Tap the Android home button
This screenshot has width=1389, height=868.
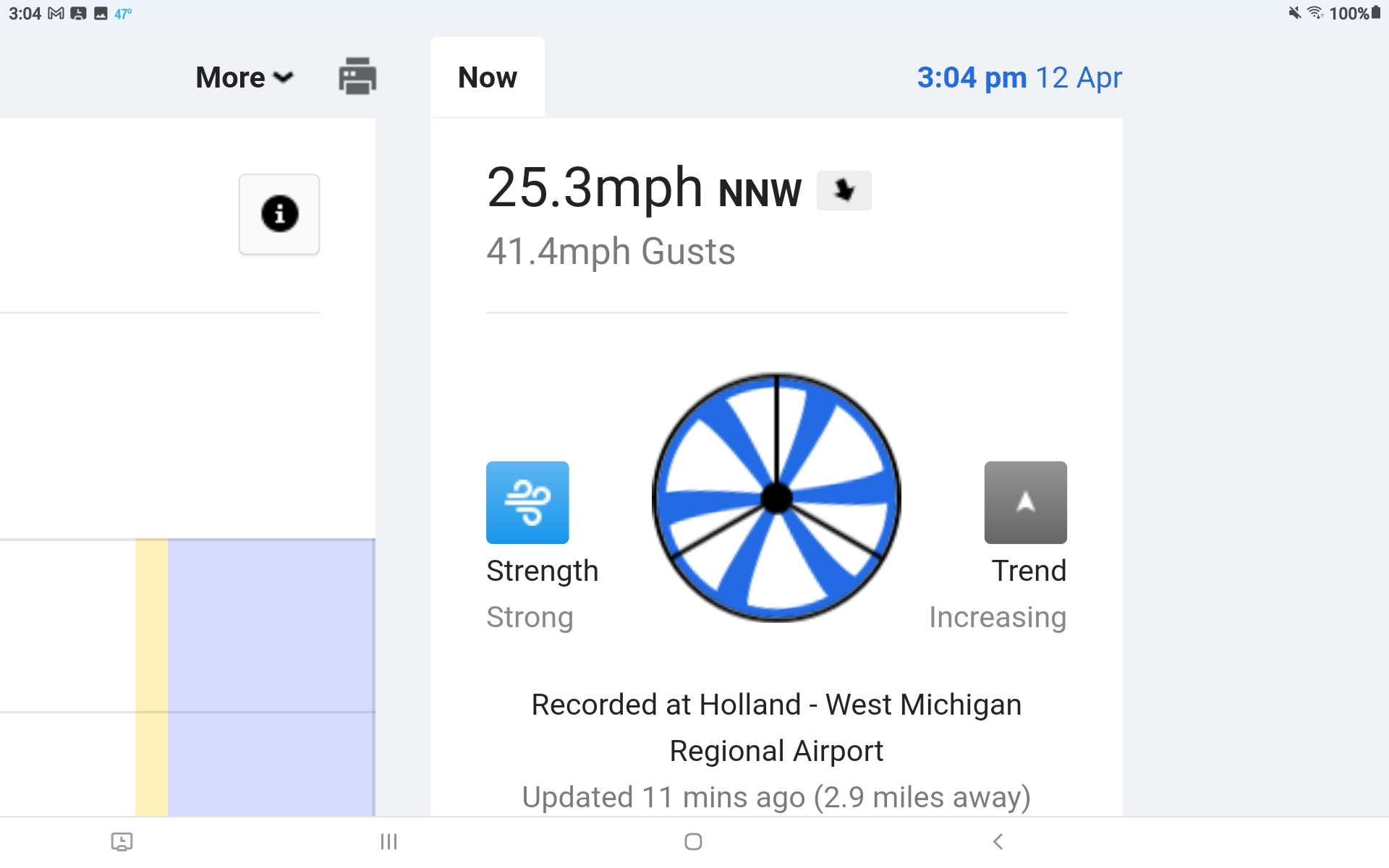693,841
